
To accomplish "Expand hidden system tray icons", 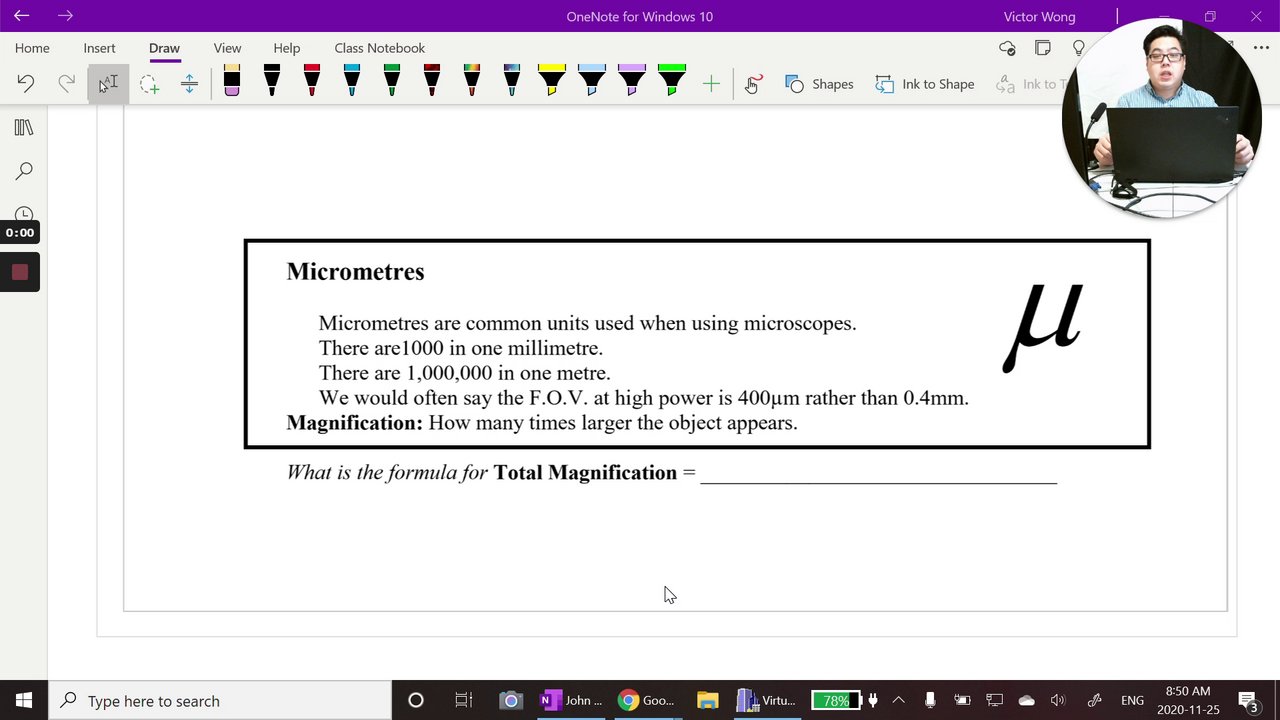I will (898, 700).
